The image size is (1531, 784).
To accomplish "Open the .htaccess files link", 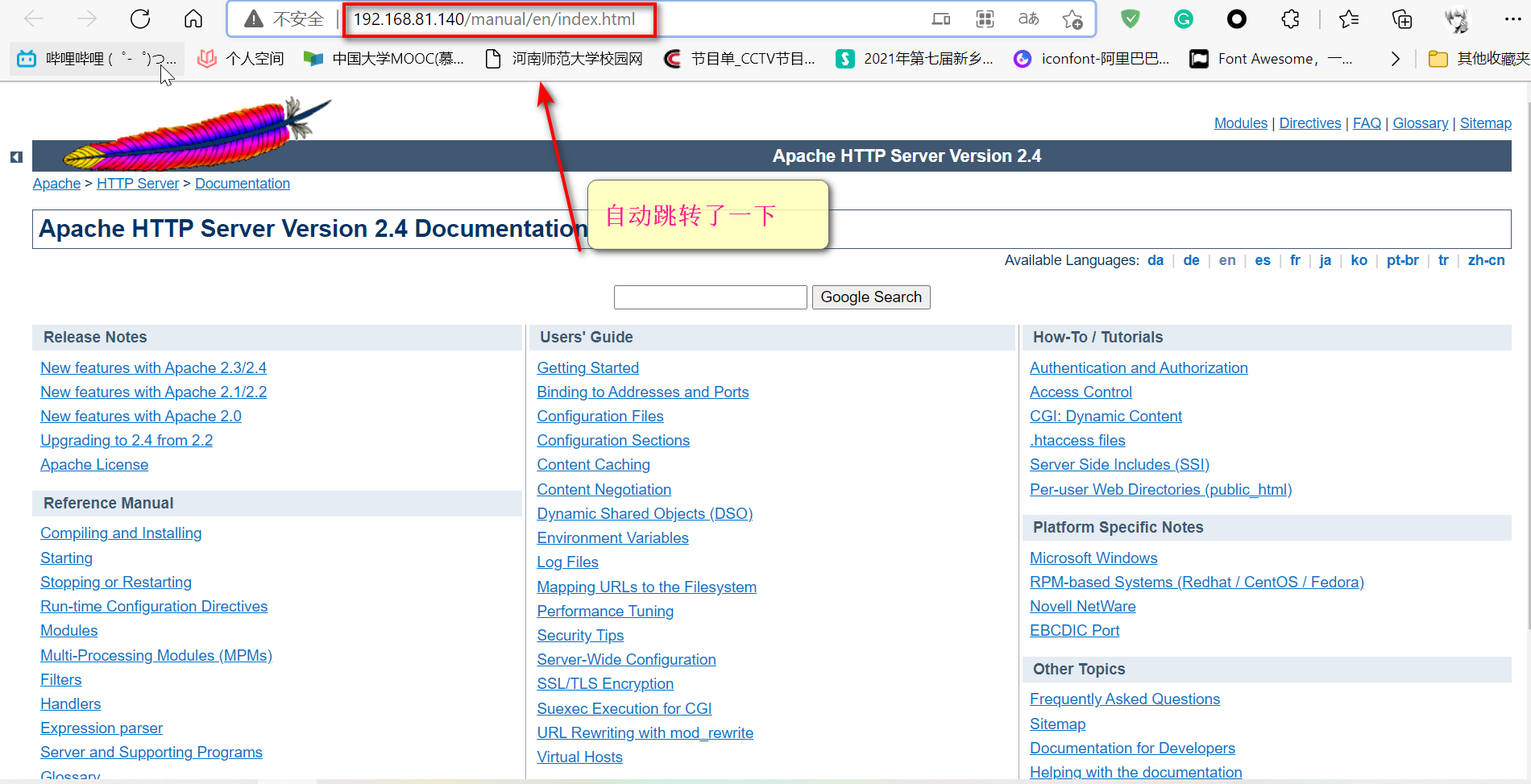I will (x=1077, y=441).
